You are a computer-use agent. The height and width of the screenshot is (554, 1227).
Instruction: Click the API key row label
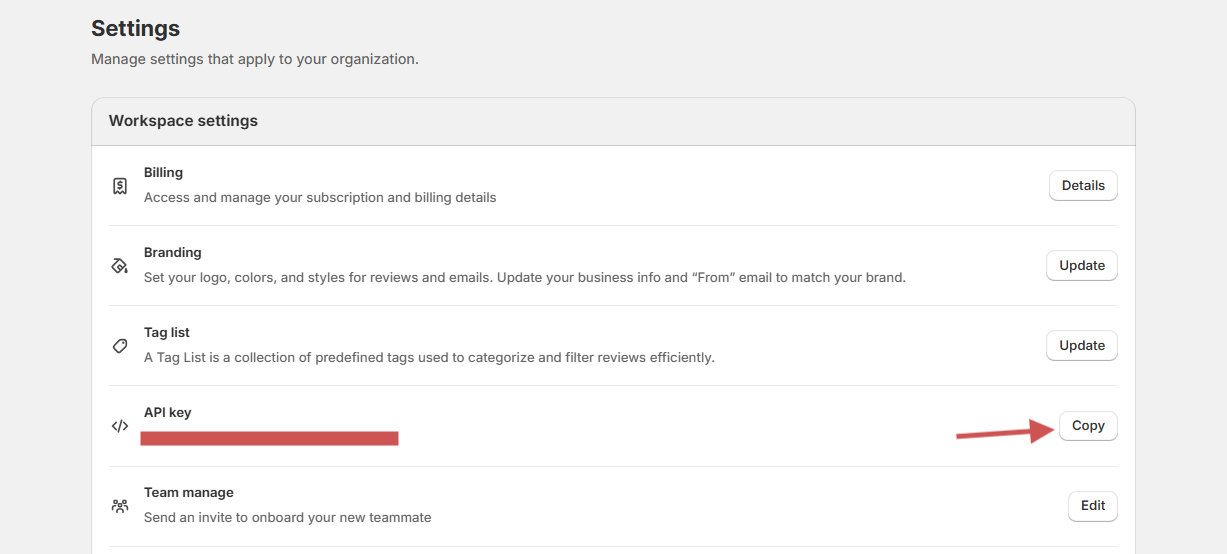pyautogui.click(x=167, y=413)
